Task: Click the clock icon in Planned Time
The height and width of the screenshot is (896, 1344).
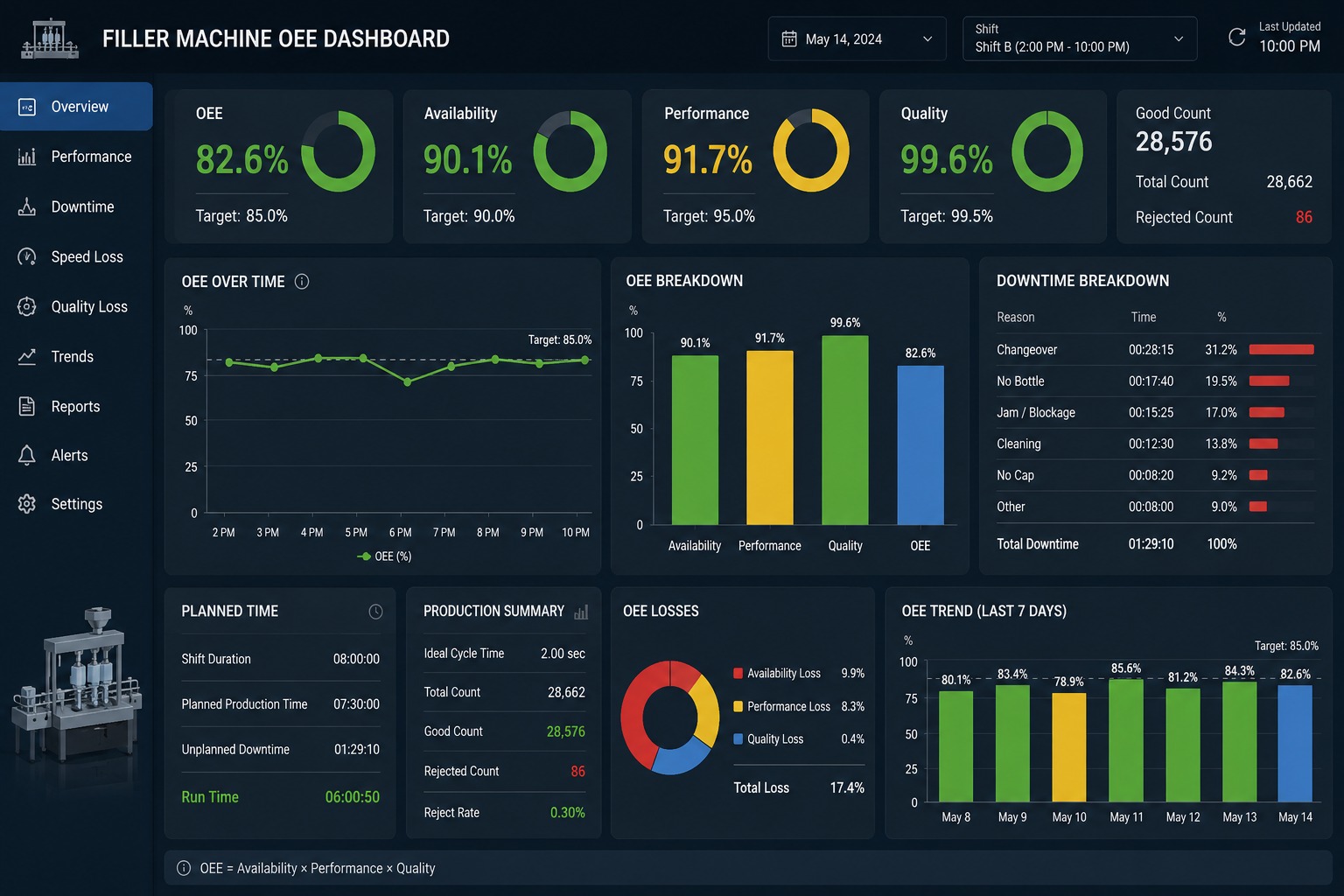Action: 375,612
